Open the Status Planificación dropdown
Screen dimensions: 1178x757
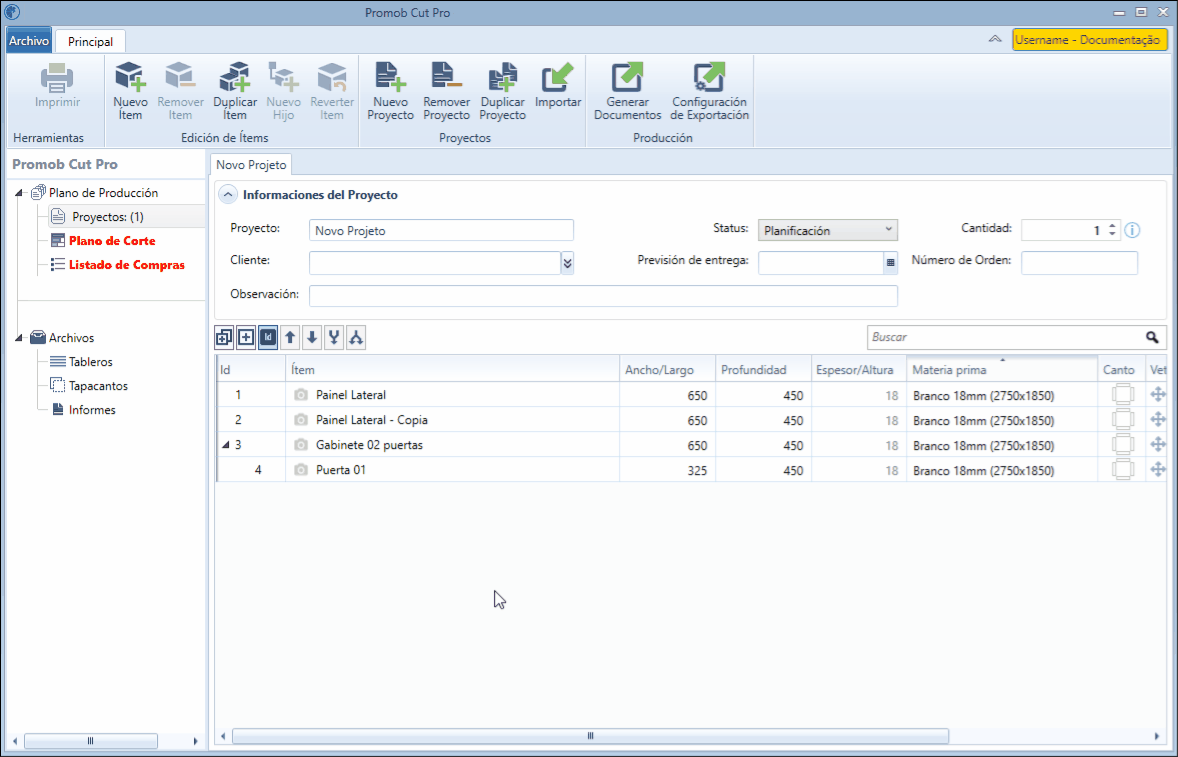828,230
